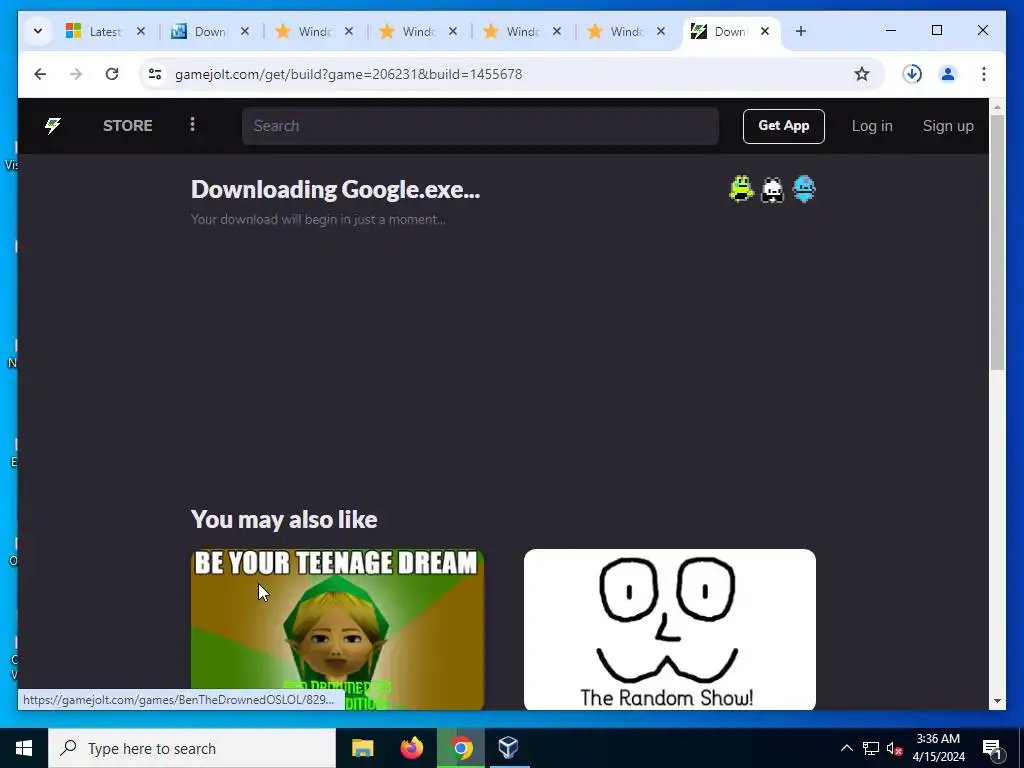Open the Game Jolt home logo
This screenshot has height=768, width=1024.
coord(53,125)
